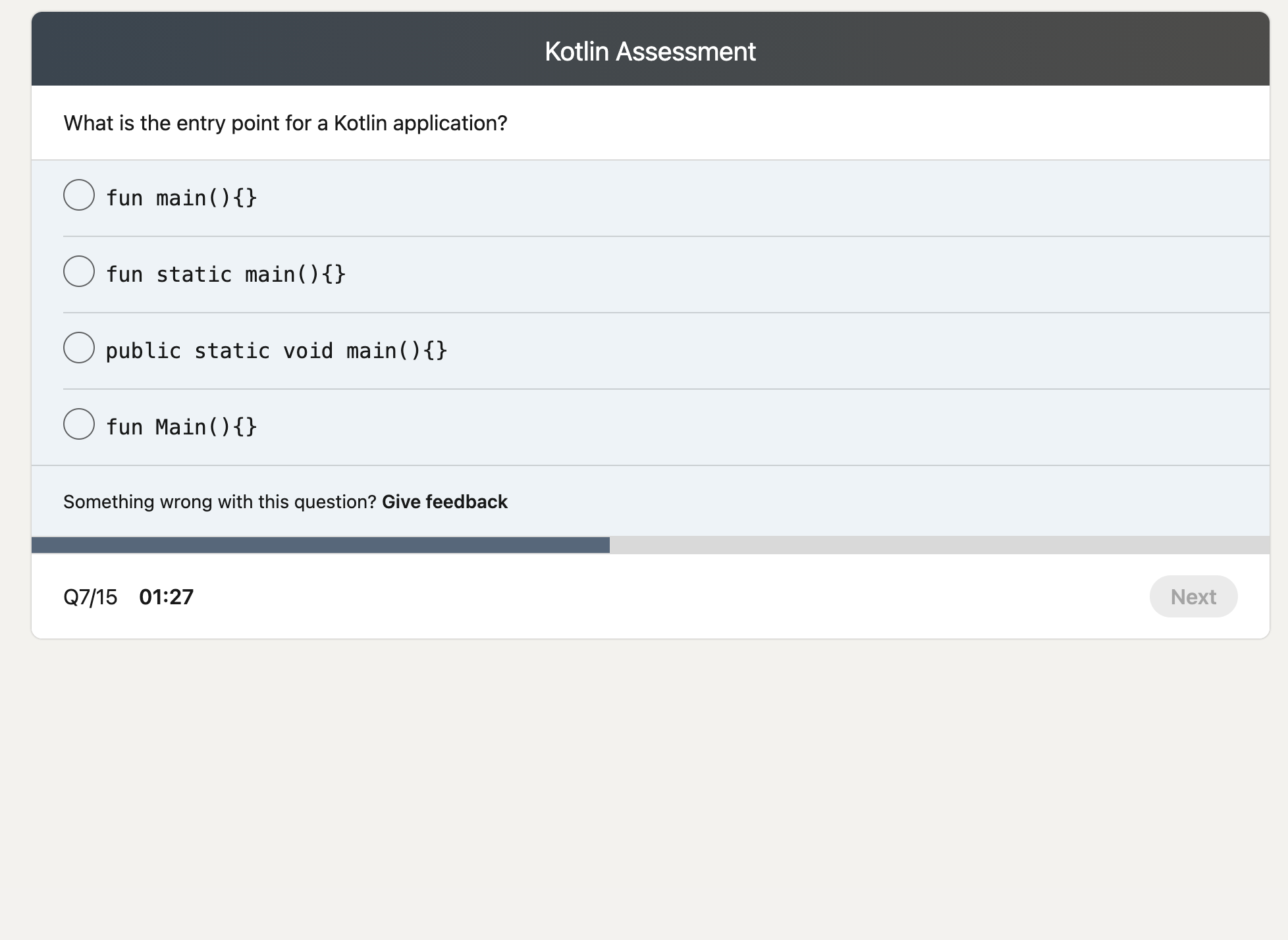
Task: Open the Give feedback link
Action: click(444, 501)
